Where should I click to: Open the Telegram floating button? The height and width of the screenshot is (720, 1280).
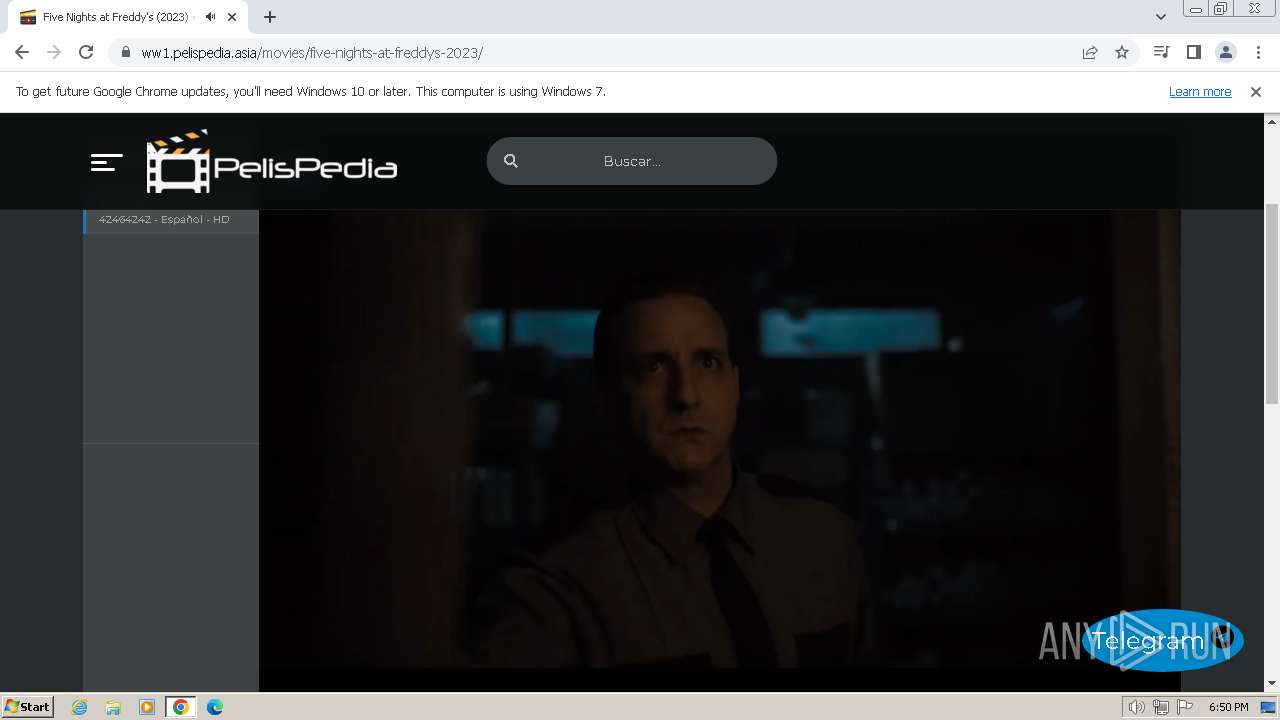(x=1162, y=640)
